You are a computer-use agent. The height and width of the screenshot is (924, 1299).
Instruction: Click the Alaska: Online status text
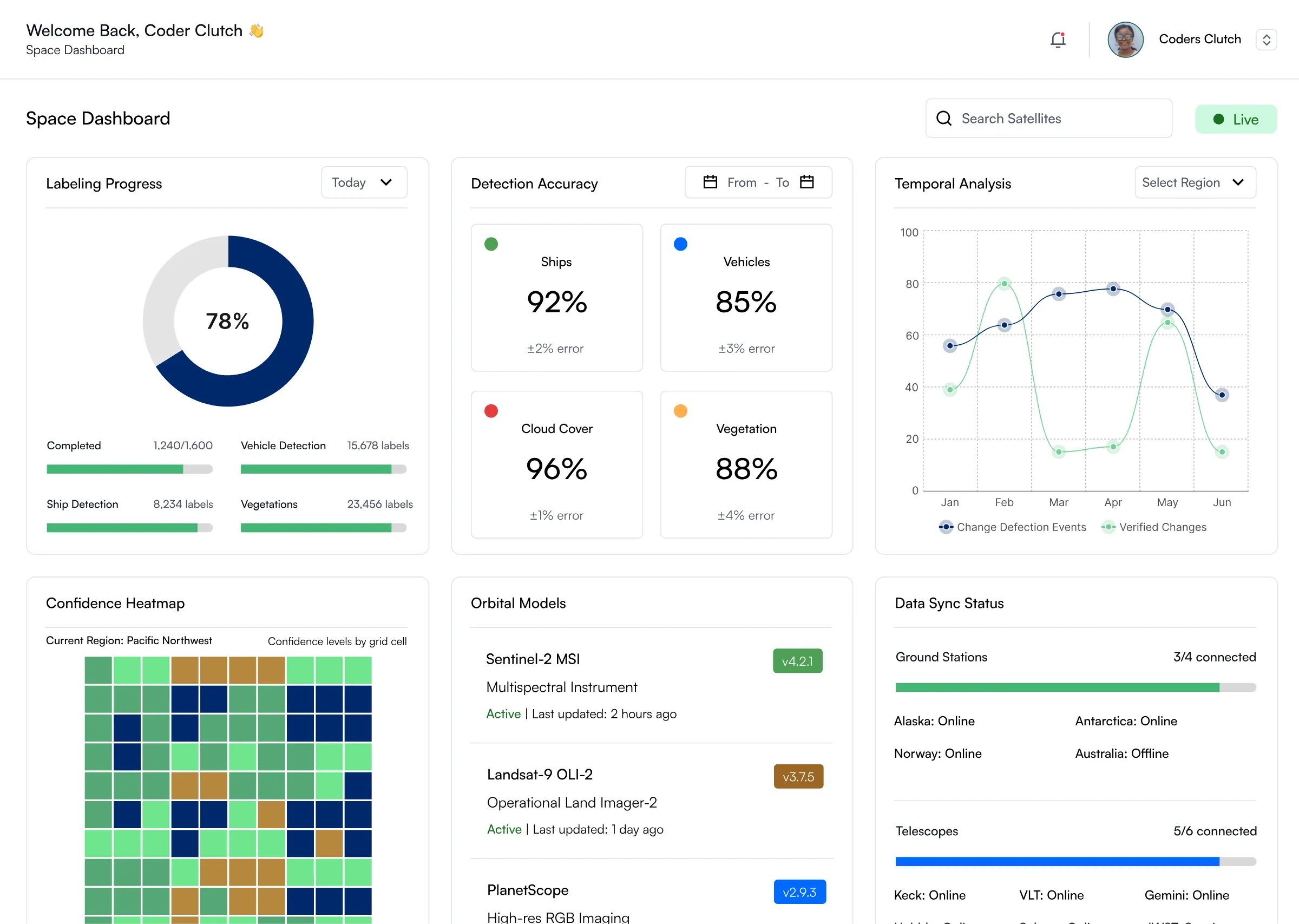coord(934,721)
